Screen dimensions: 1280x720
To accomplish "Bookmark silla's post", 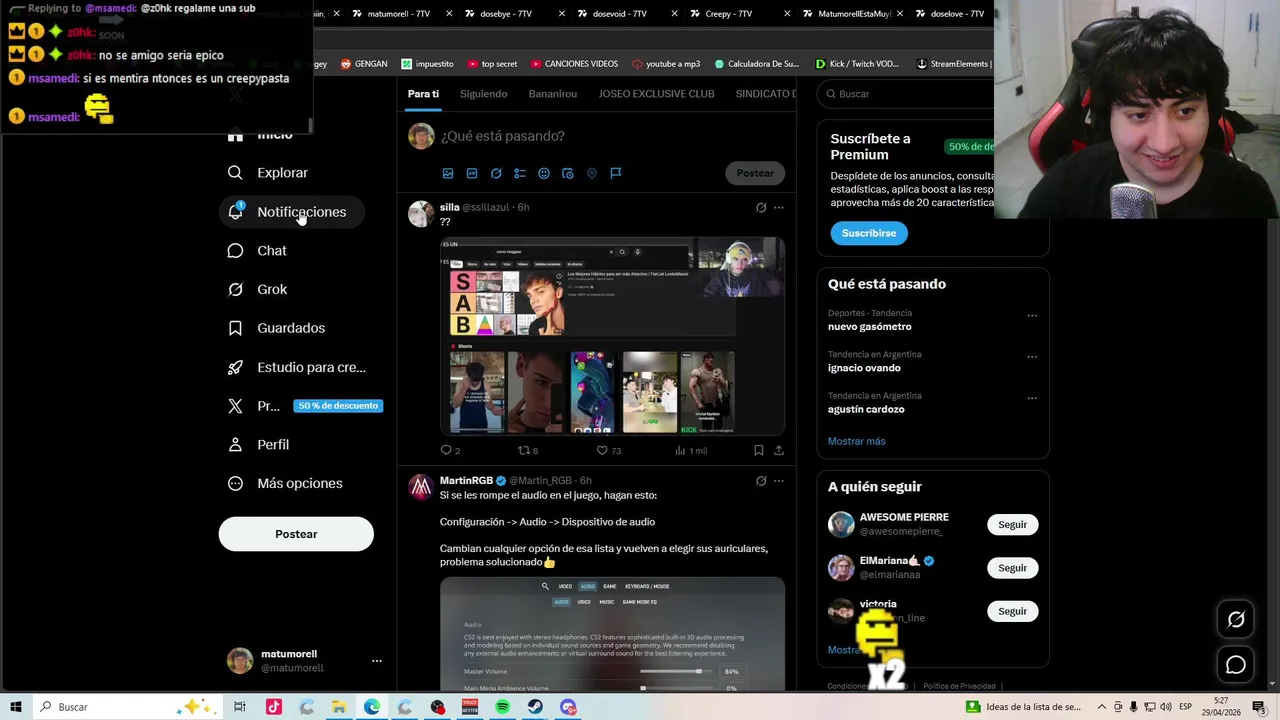I will (759, 451).
